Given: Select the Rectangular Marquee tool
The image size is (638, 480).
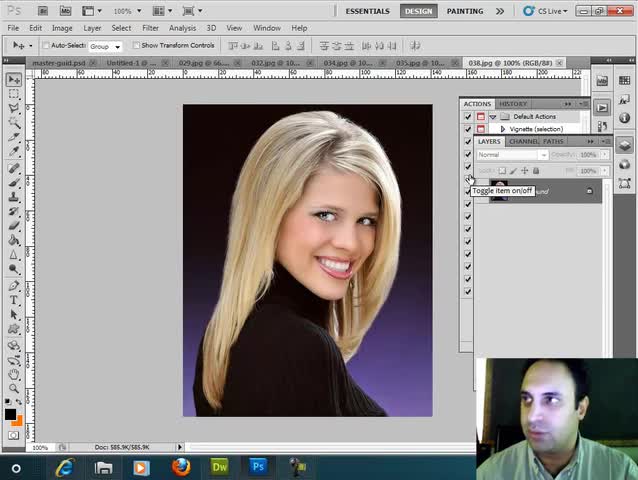Looking at the screenshot, I should 14,93.
